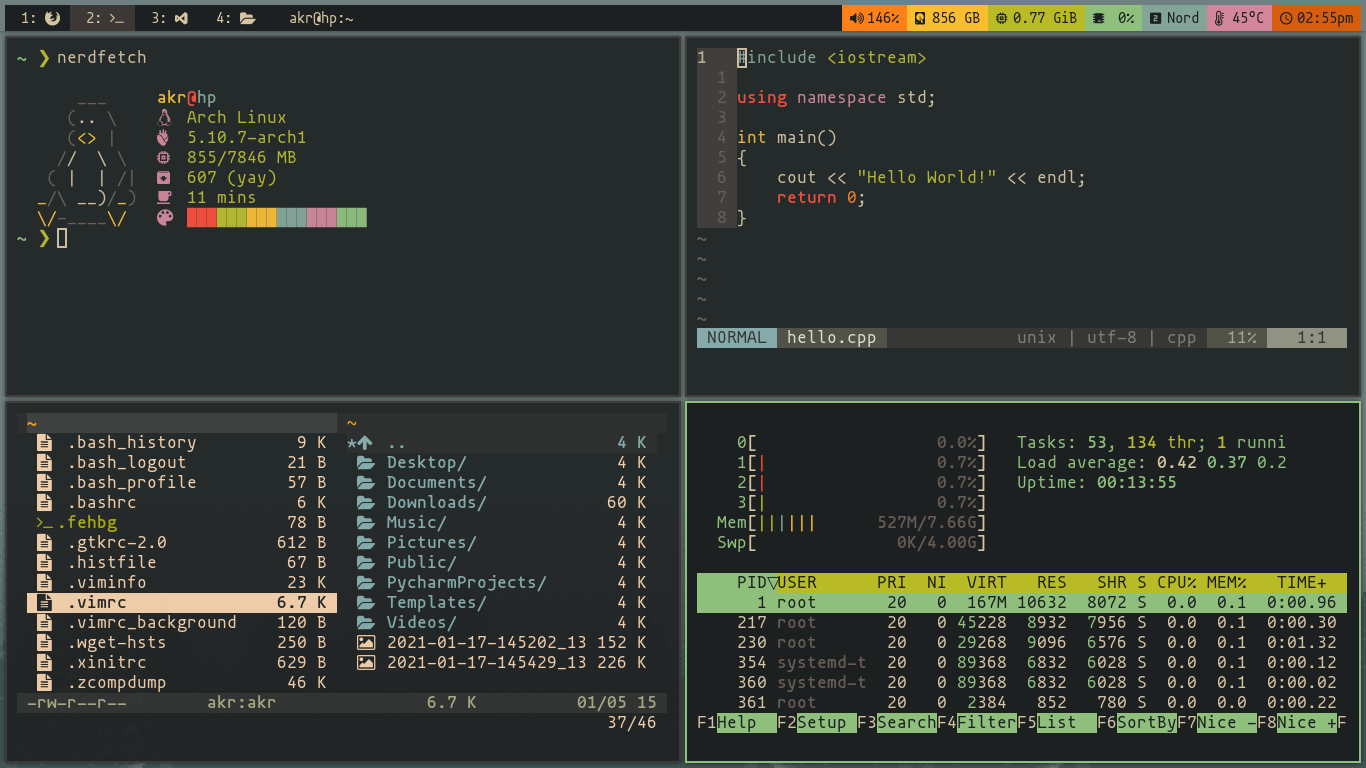This screenshot has width=1366, height=768.
Task: Click the last green color block in nerdfetch
Action: (x=352, y=217)
